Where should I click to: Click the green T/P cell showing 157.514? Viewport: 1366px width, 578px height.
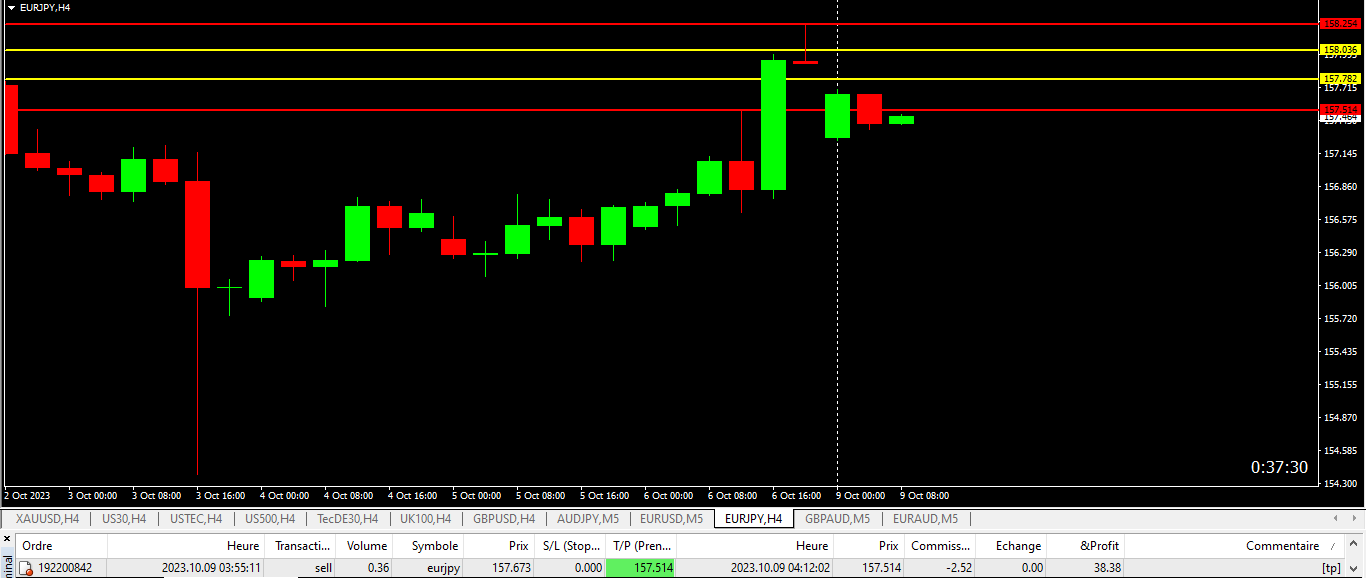[x=641, y=568]
